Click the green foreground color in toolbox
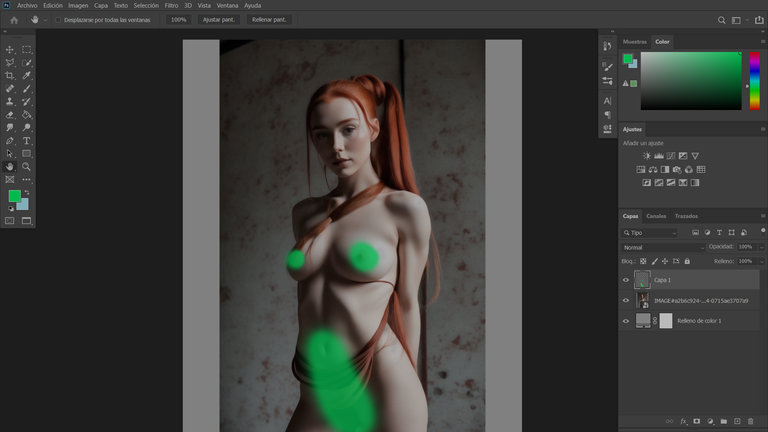Image resolution: width=768 pixels, height=432 pixels. pos(14,195)
